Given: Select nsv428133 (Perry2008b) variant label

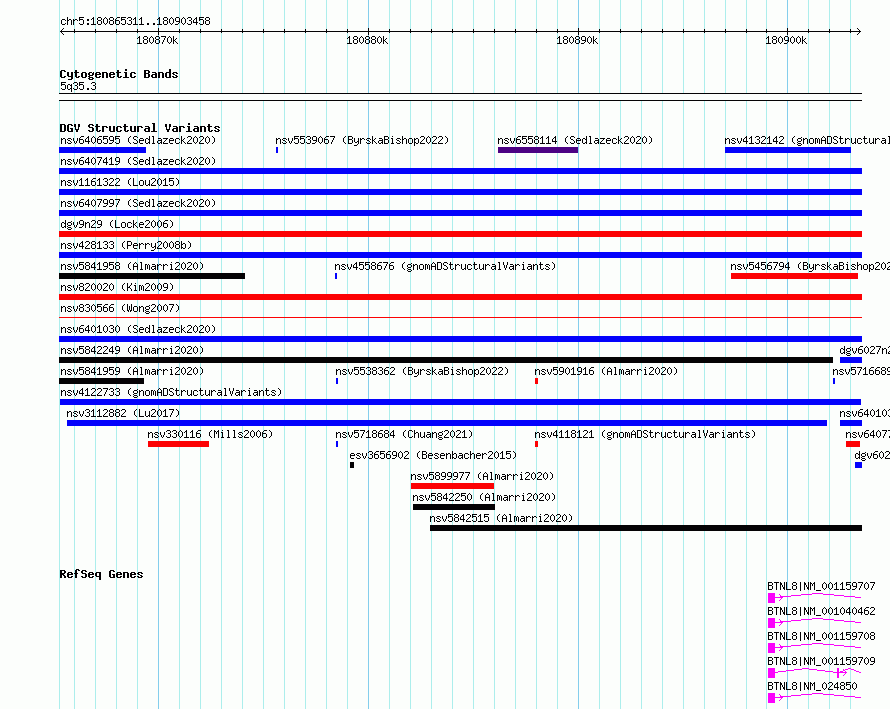Looking at the screenshot, I should pyautogui.click(x=126, y=245).
